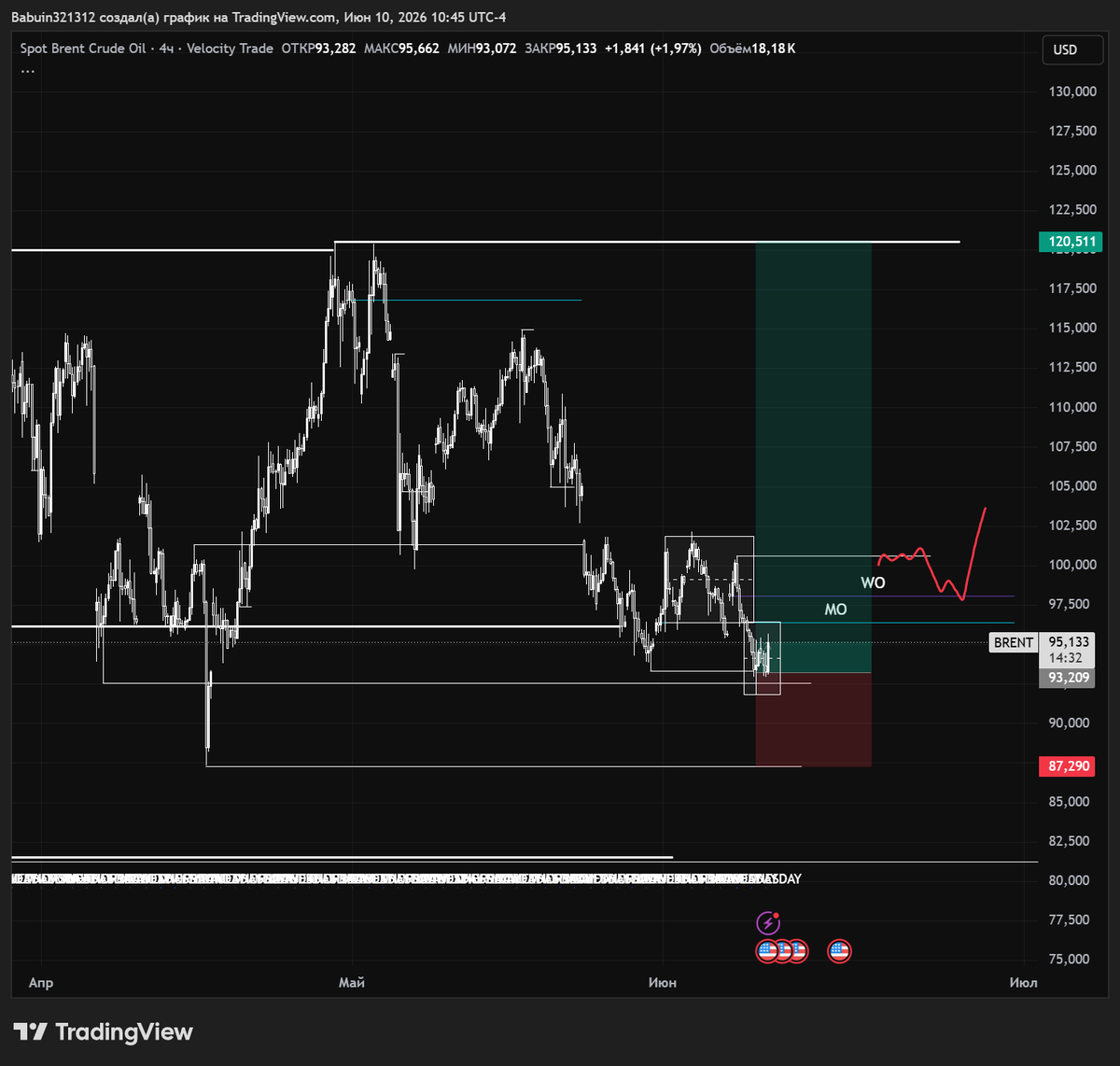Click the +1,841 (+1,97%) change value

(x=652, y=49)
